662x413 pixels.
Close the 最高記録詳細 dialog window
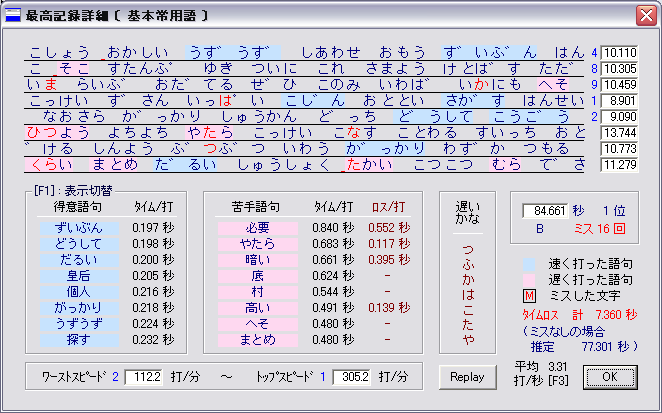(x=645, y=15)
